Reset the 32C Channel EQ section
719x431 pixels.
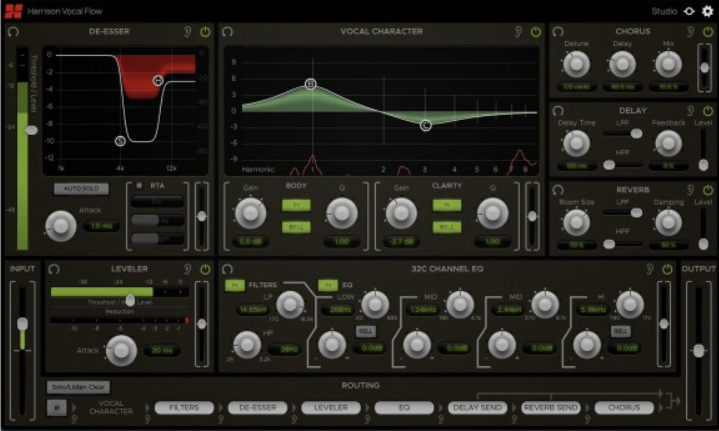coord(227,269)
